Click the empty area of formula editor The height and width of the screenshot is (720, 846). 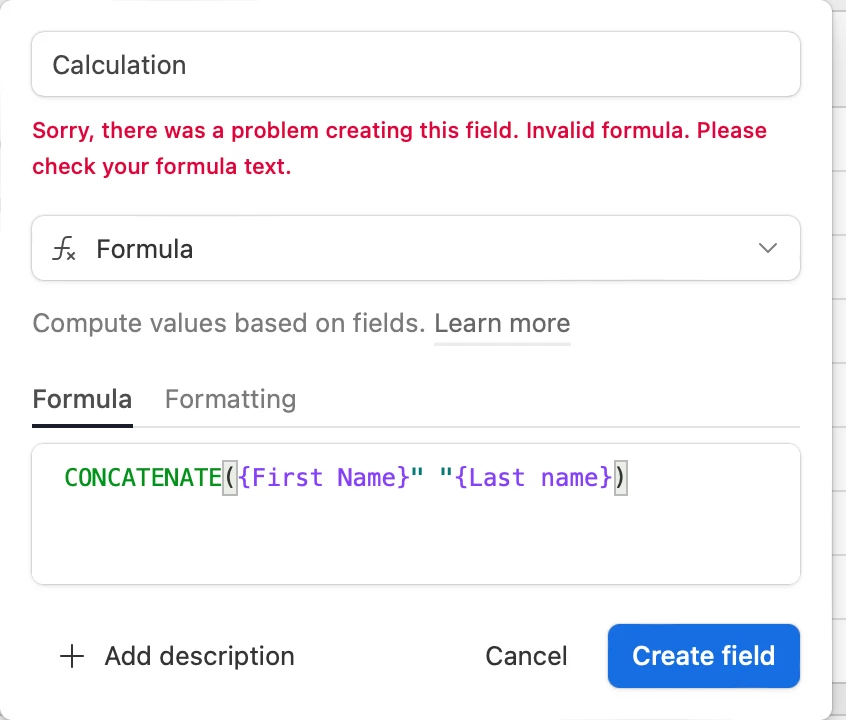(415, 540)
